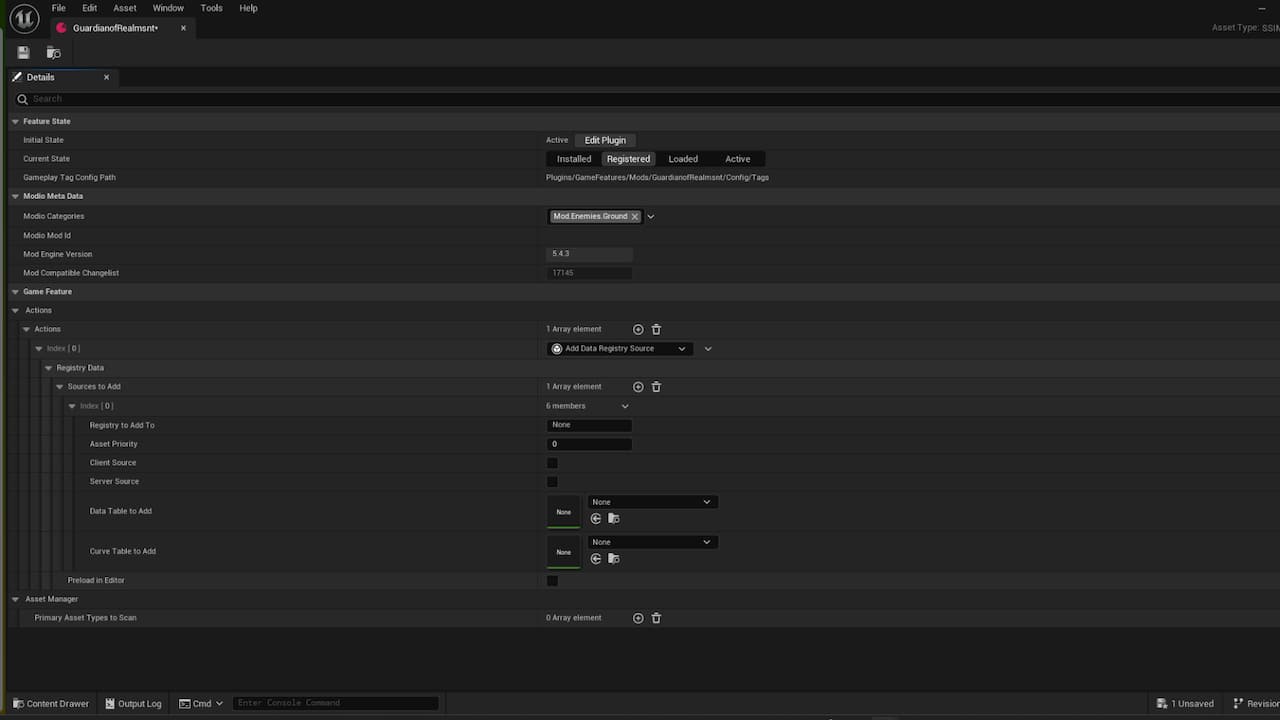Screen dimensions: 1280x720
Task: Click the Registry to Add To field
Action: click(589, 425)
